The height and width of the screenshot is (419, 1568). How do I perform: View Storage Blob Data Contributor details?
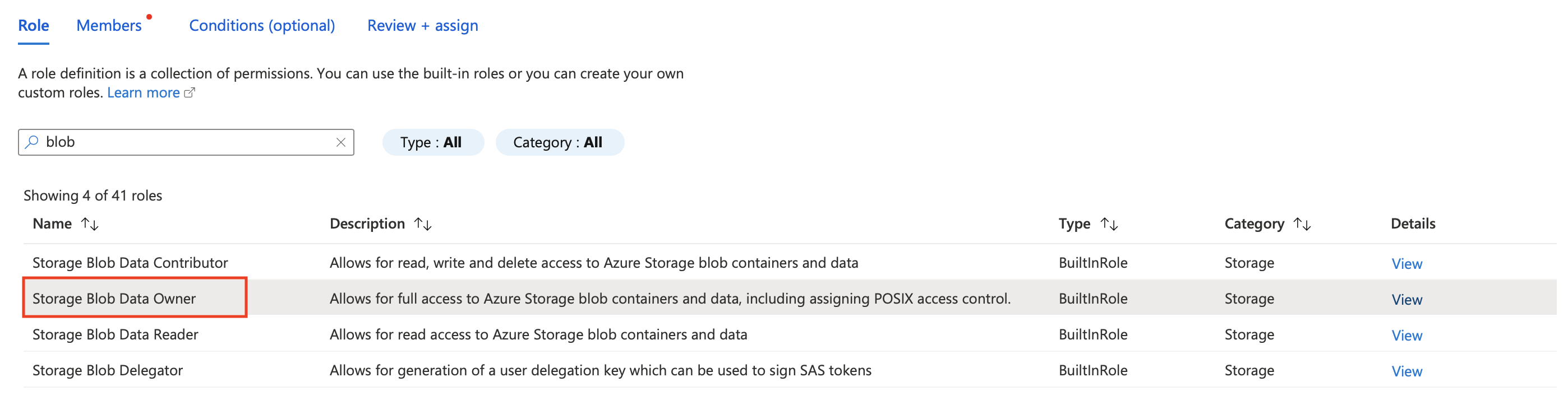(x=1406, y=264)
